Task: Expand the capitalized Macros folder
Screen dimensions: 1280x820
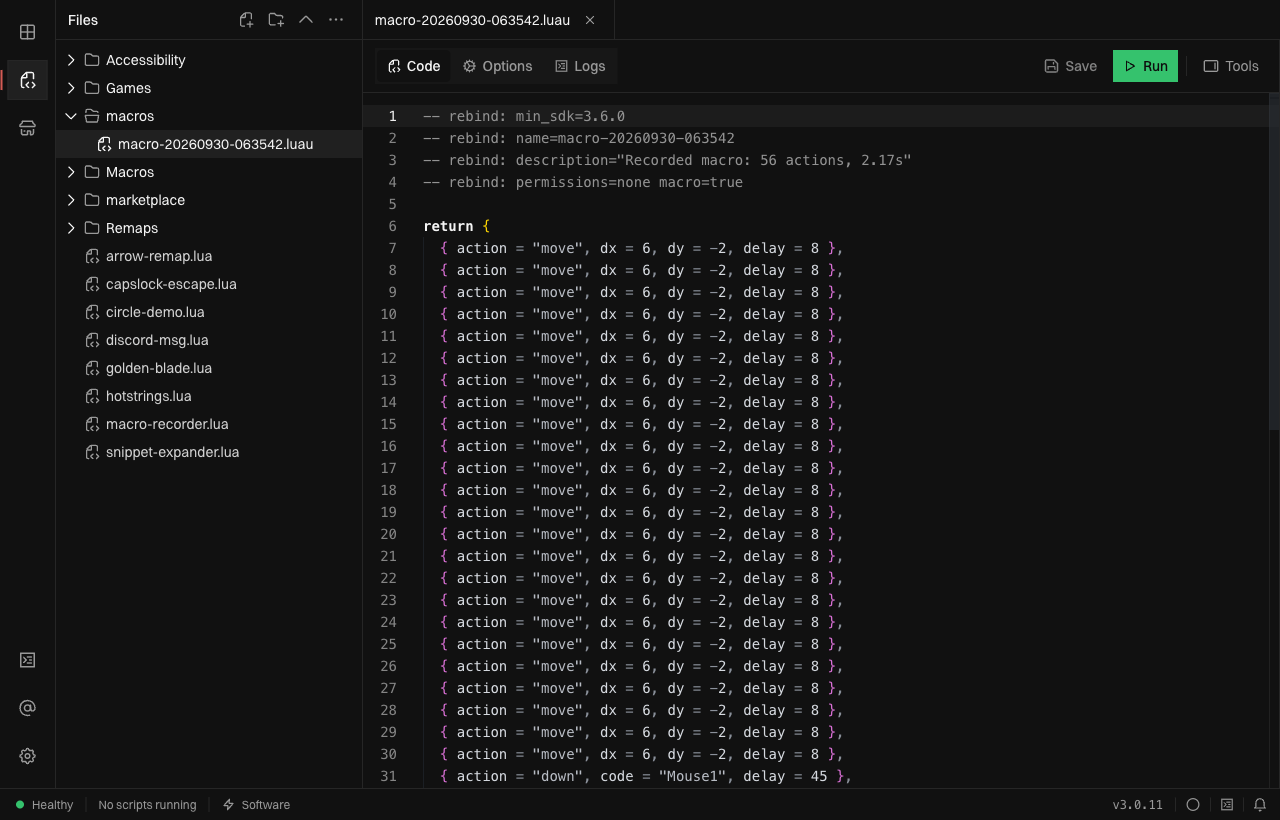Action: tap(209, 172)
